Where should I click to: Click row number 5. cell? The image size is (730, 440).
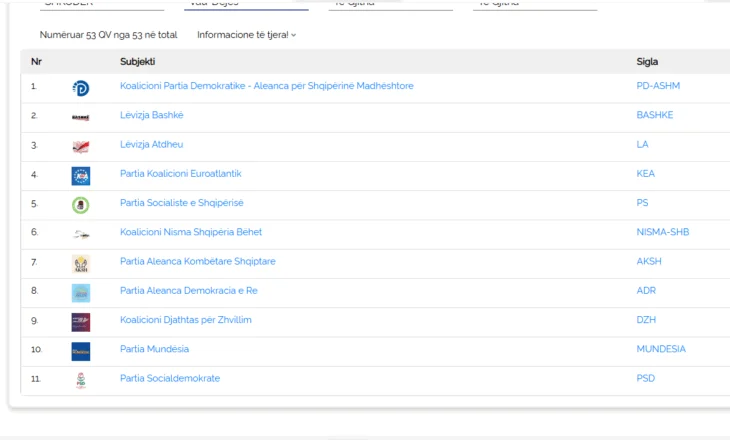point(34,203)
